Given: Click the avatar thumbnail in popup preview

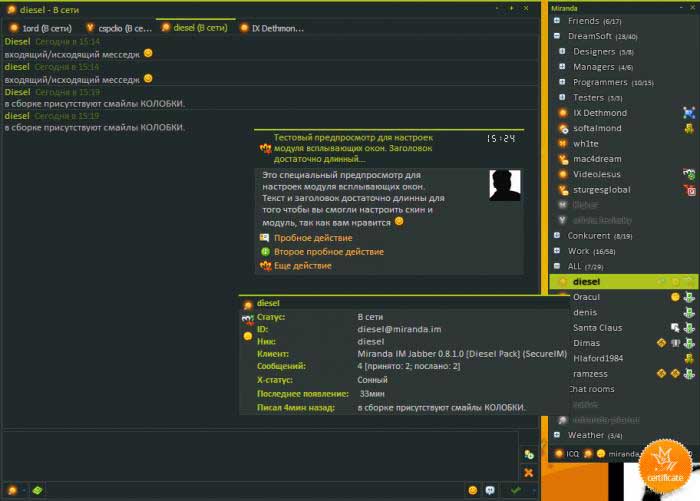Looking at the screenshot, I should click(504, 185).
